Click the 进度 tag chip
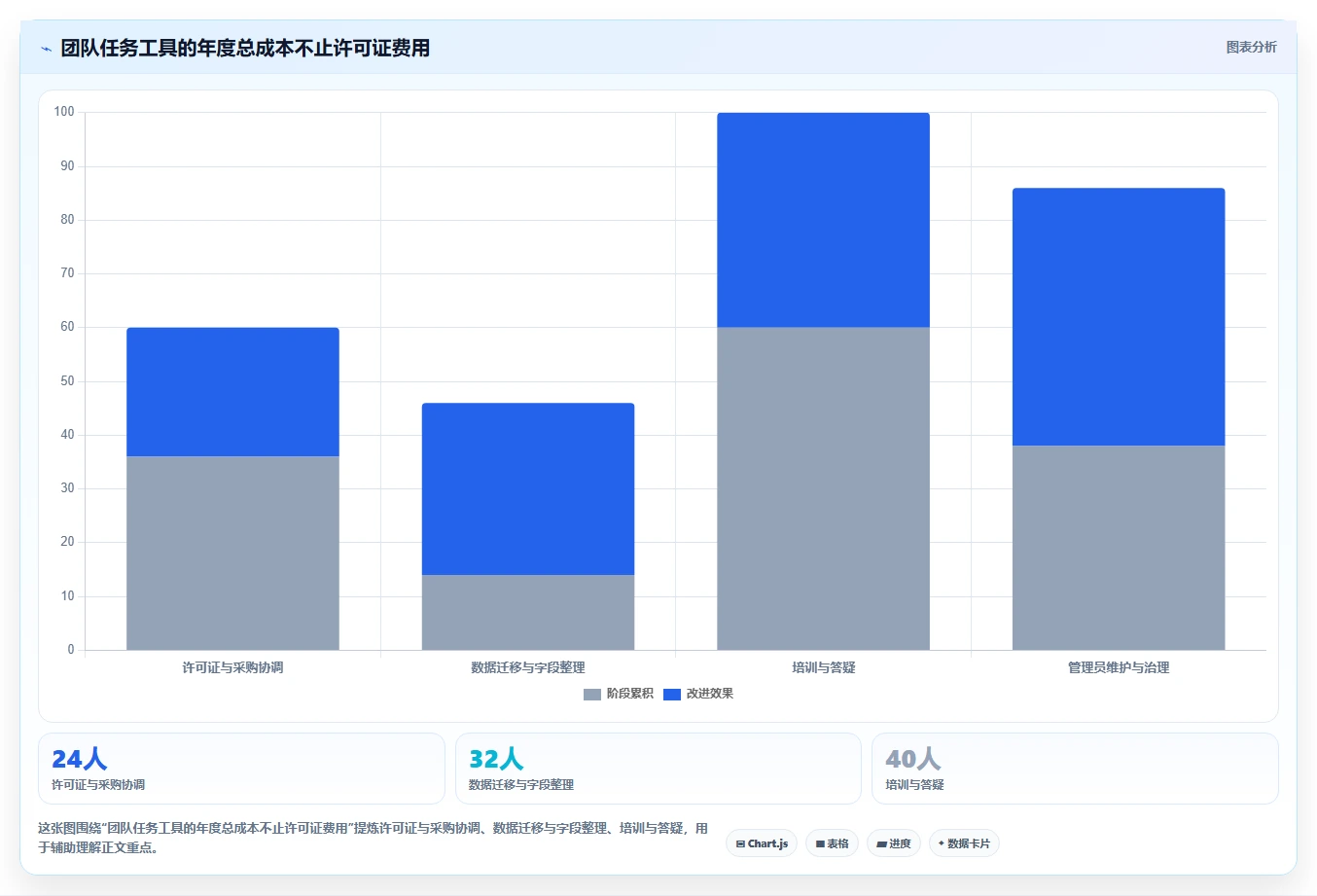 (894, 843)
